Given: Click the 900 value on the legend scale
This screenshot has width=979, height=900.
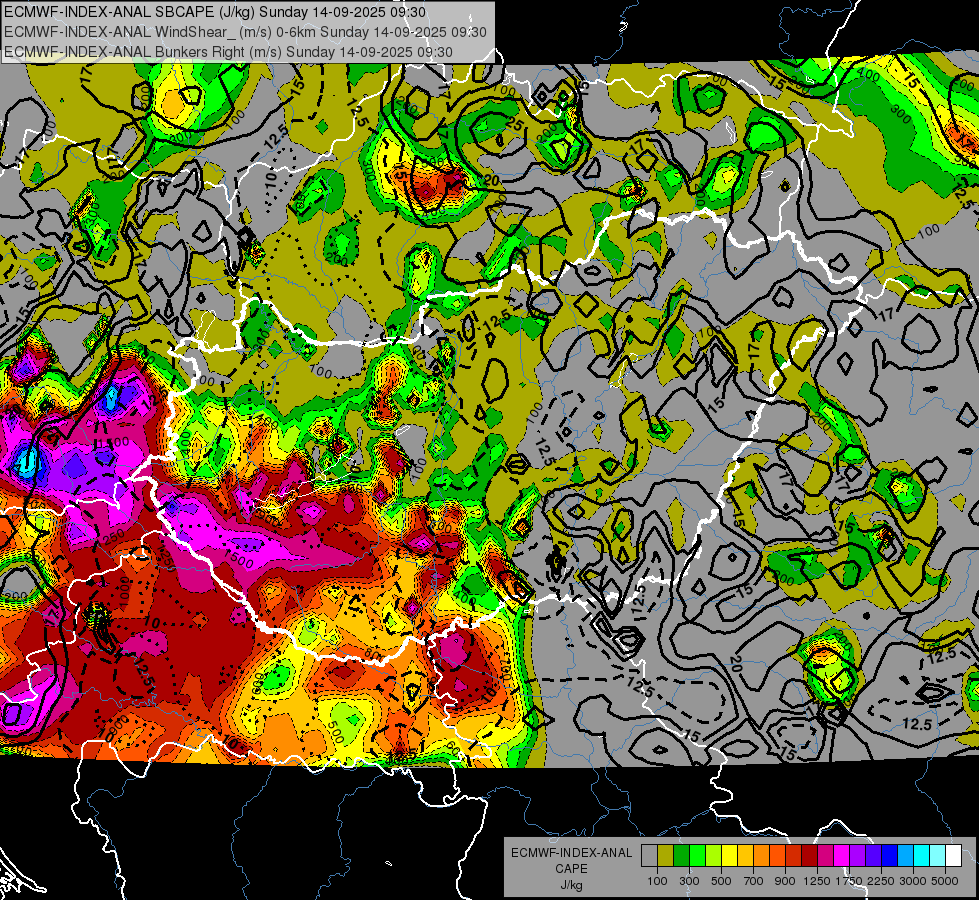Looking at the screenshot, I should [x=785, y=881].
